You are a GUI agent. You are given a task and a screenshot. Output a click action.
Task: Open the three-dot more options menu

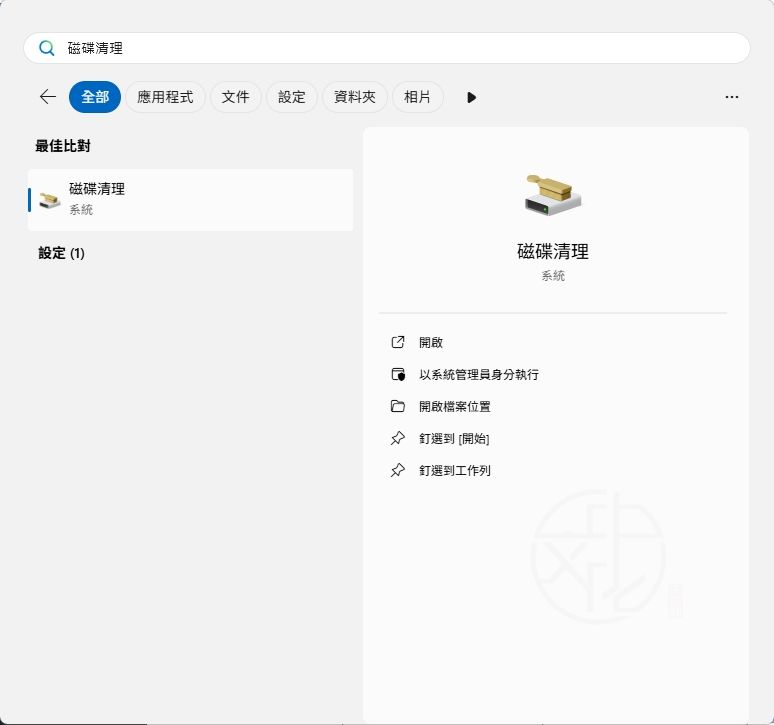pos(732,97)
